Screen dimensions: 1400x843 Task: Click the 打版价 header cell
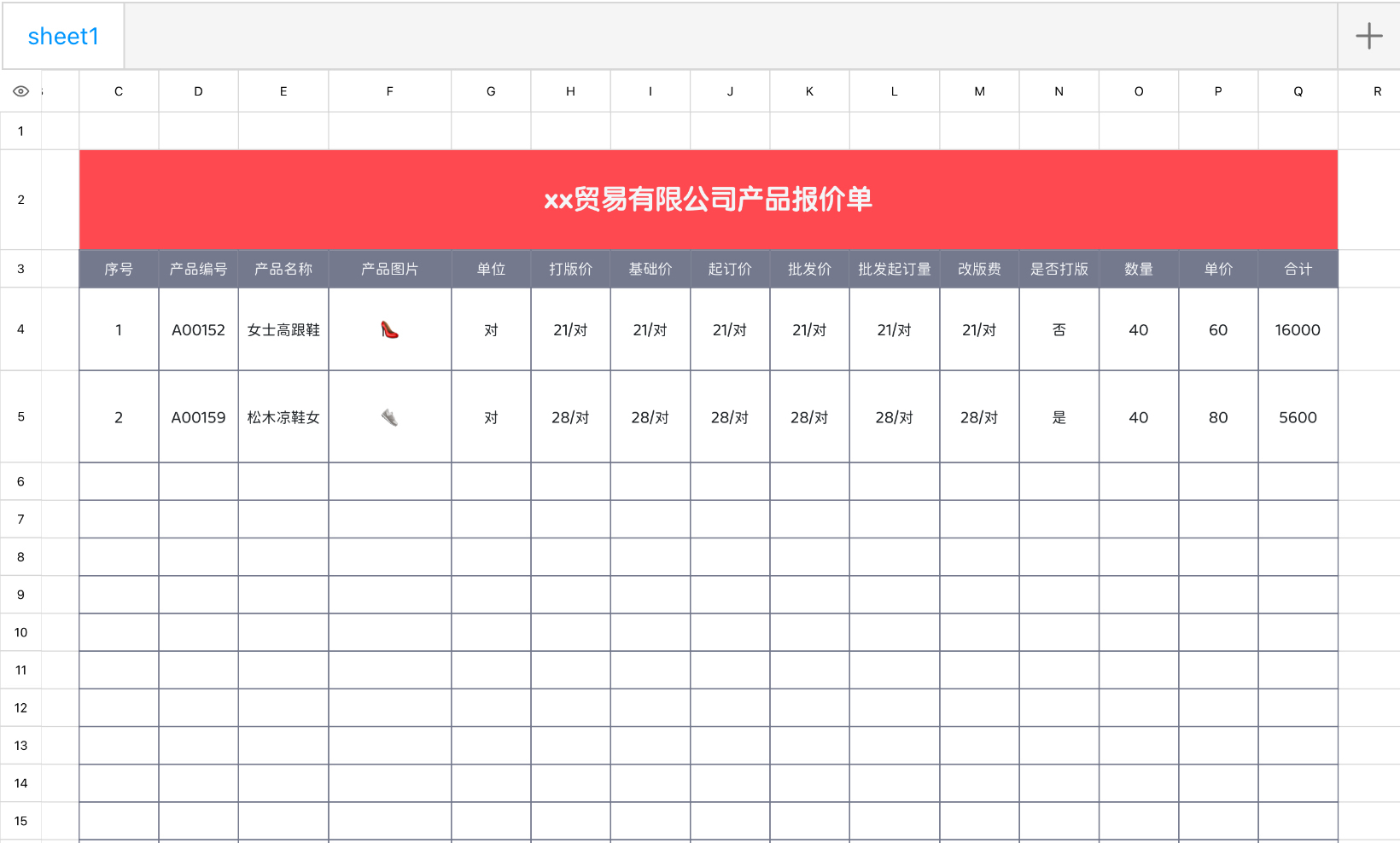point(570,269)
